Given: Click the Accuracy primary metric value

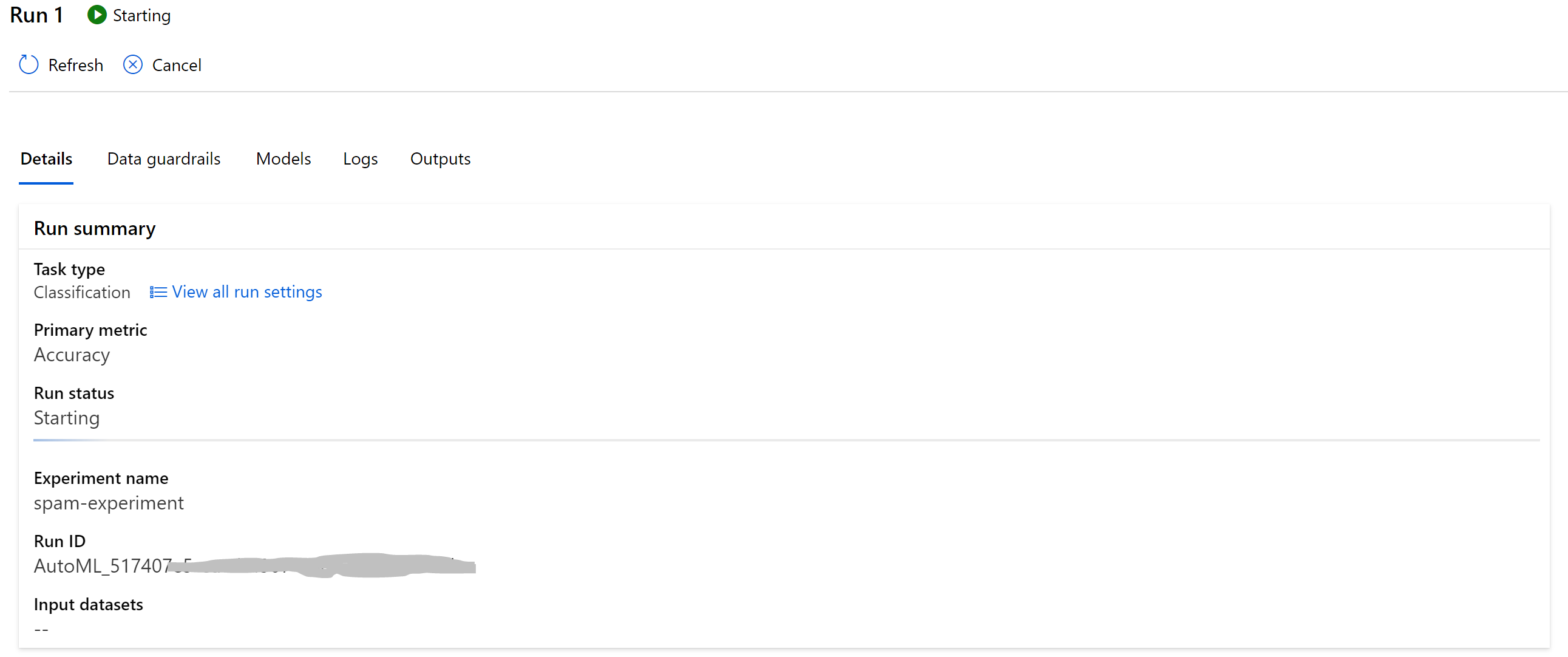Looking at the screenshot, I should tap(72, 355).
